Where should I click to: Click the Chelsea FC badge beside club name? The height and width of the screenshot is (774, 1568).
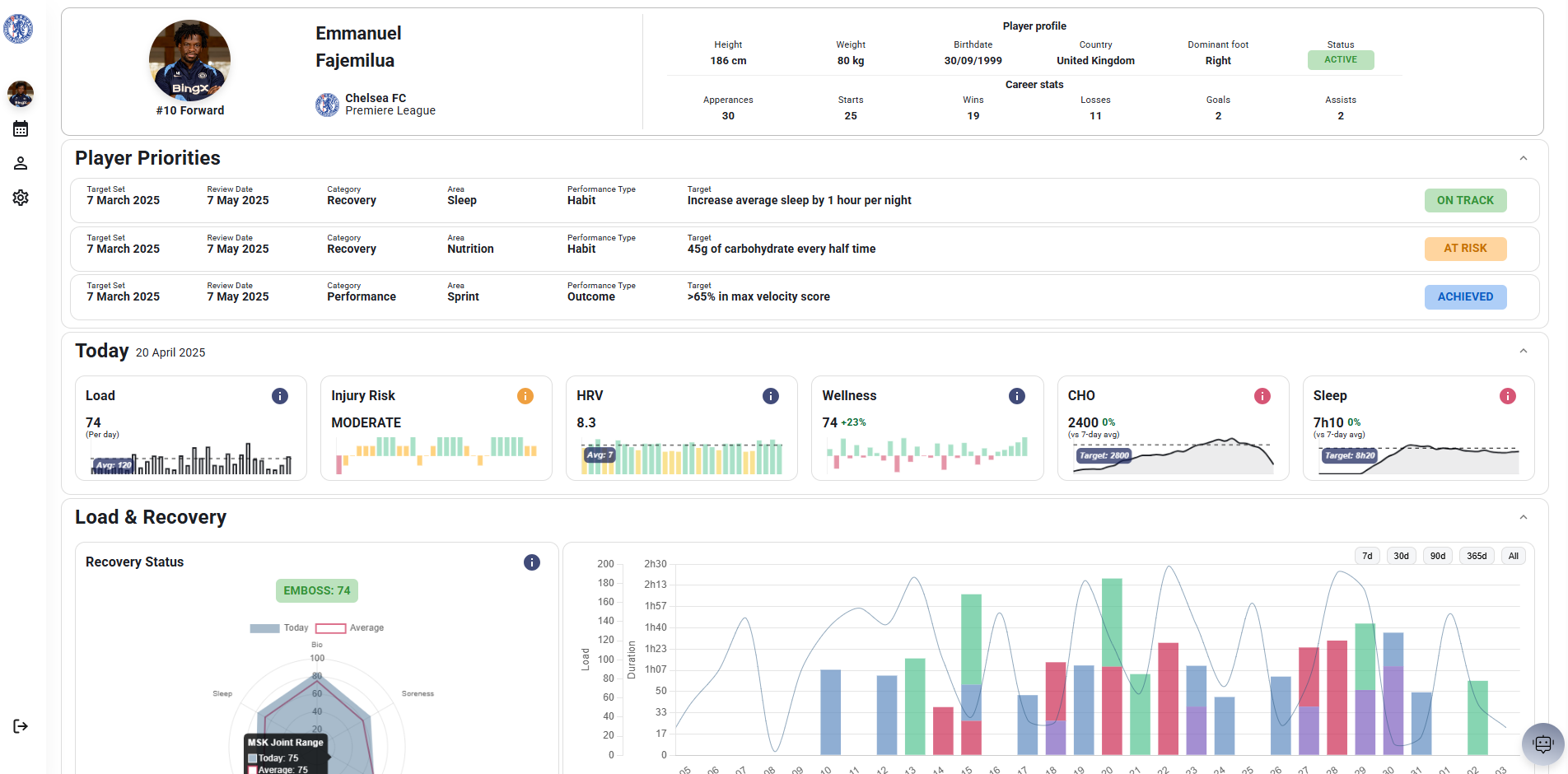click(x=327, y=105)
